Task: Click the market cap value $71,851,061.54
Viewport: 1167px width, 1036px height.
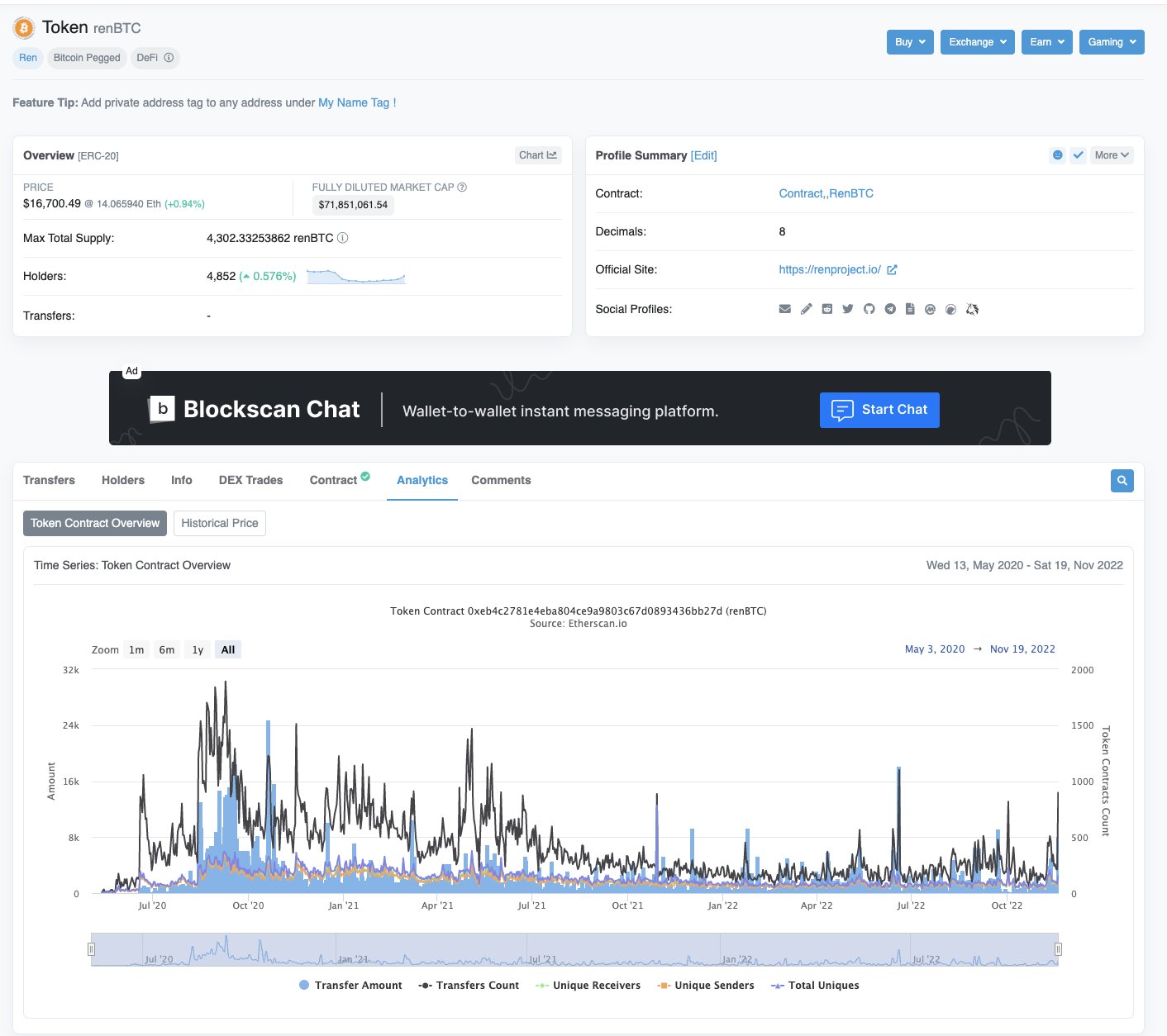Action: pyautogui.click(x=353, y=205)
